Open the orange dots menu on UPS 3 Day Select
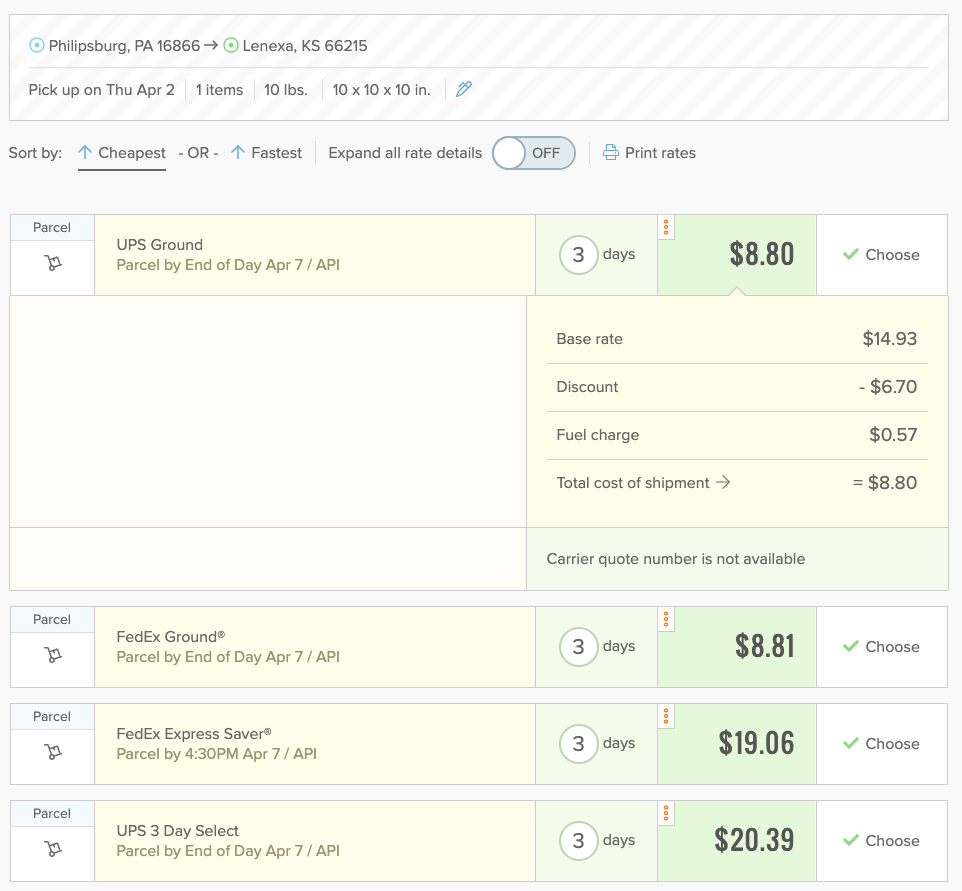 tap(666, 813)
